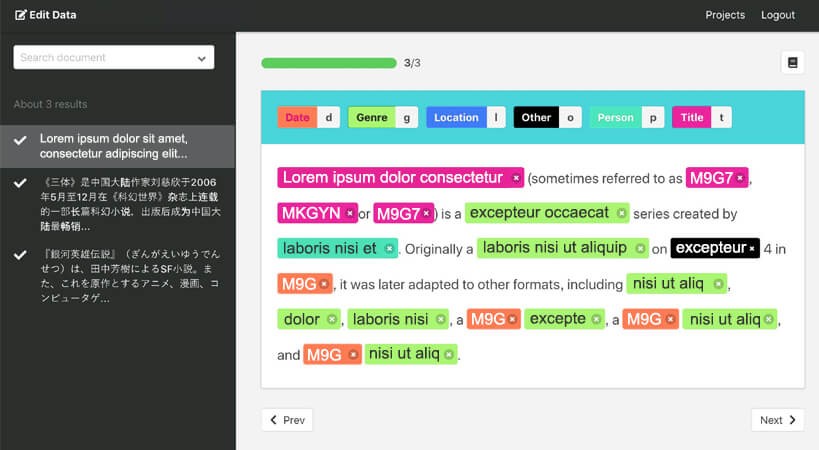
Task: Click the Search document input field
Action: coord(100,58)
